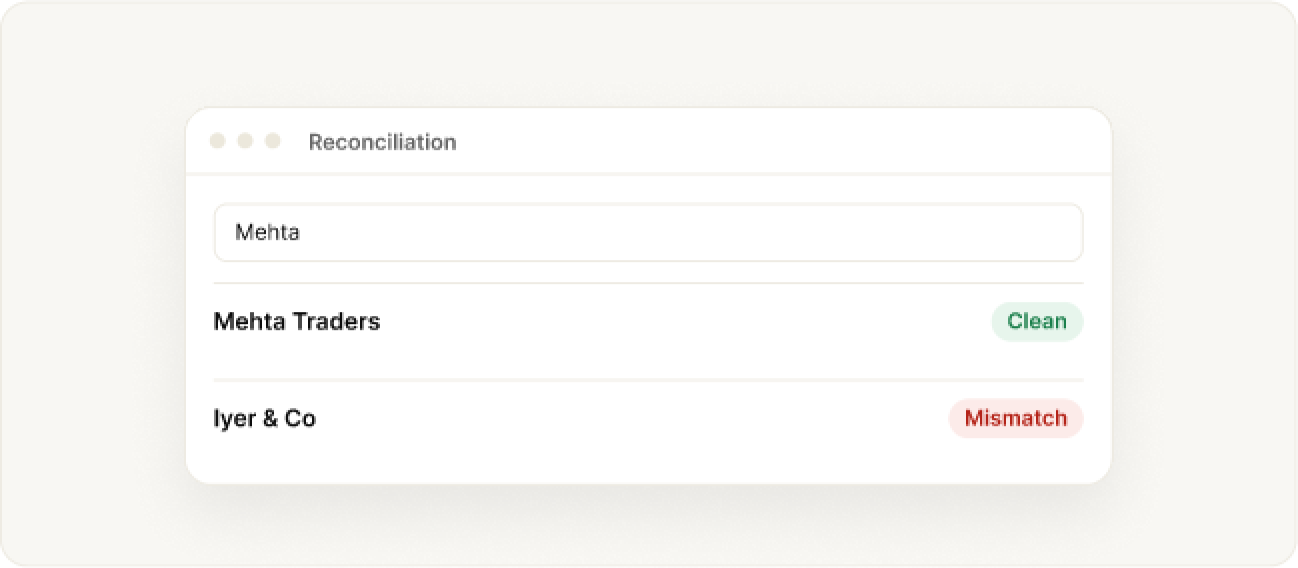Click the Reconciliation window title
1298x568 pixels.
coord(382,142)
